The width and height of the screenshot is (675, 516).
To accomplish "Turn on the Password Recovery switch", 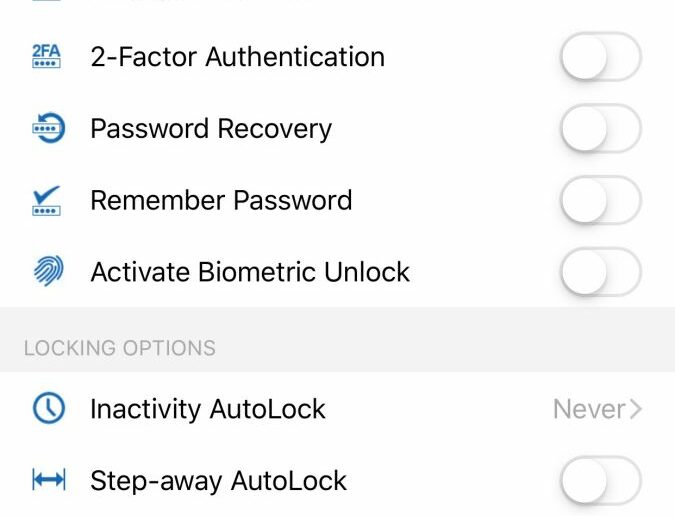I will [x=601, y=128].
